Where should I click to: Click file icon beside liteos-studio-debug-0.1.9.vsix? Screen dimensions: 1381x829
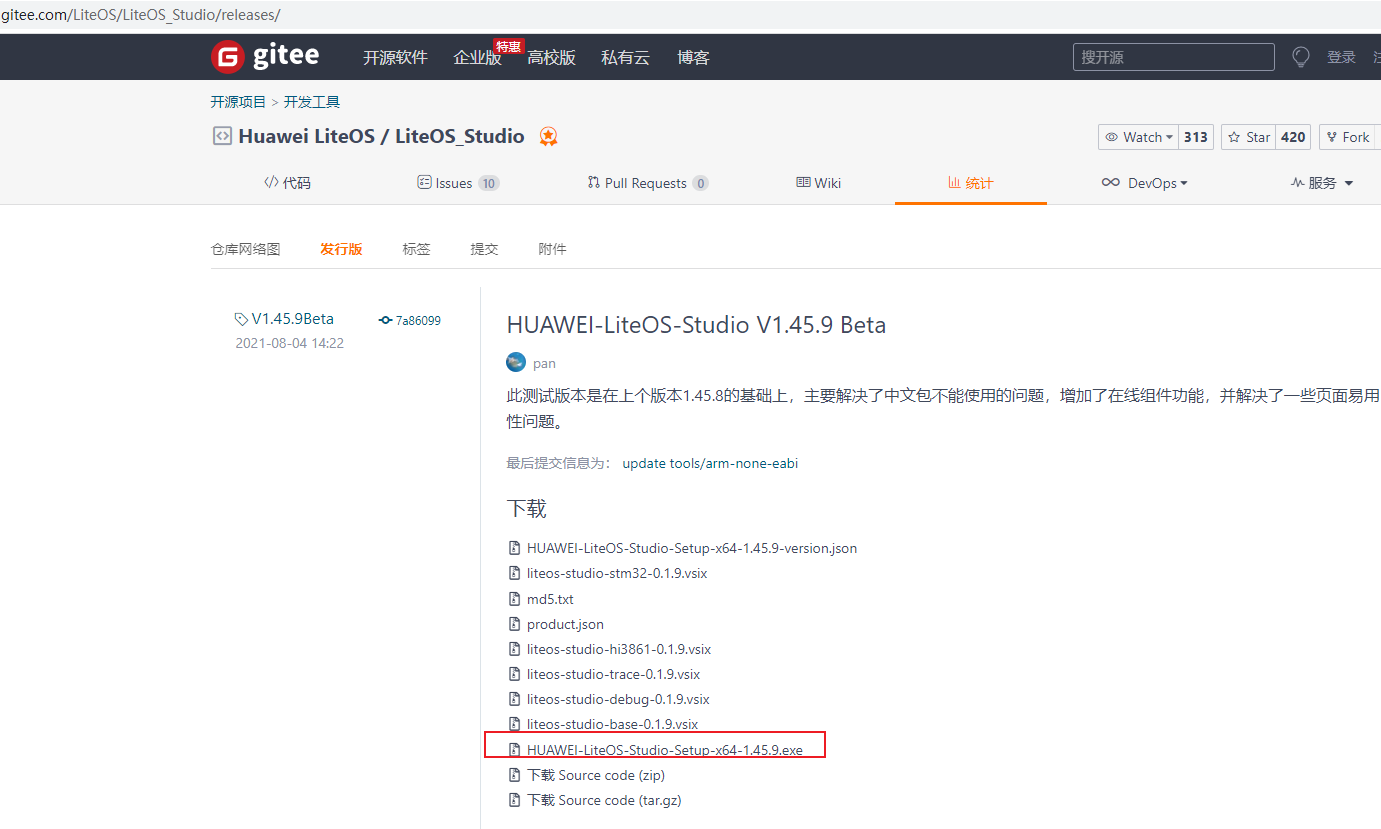(515, 699)
